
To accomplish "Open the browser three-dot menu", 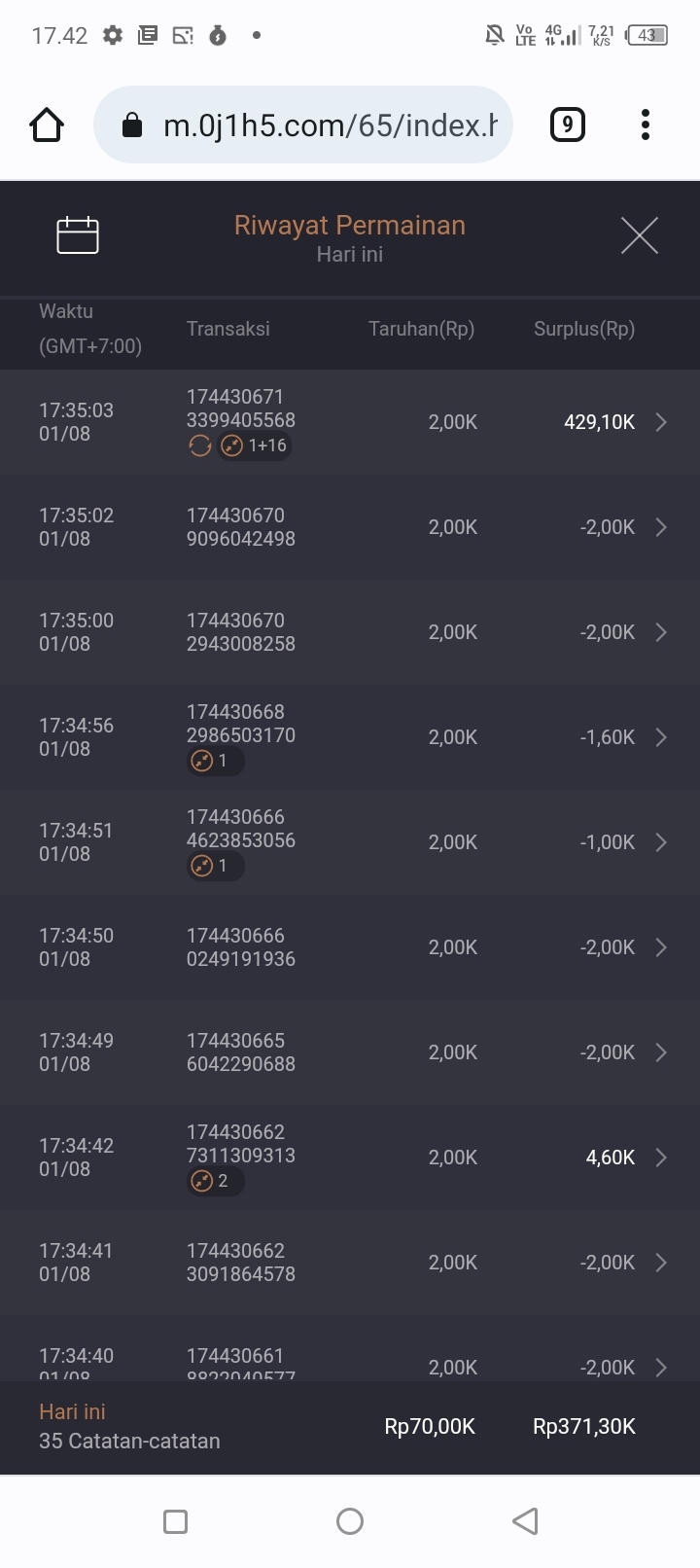I will click(x=646, y=125).
